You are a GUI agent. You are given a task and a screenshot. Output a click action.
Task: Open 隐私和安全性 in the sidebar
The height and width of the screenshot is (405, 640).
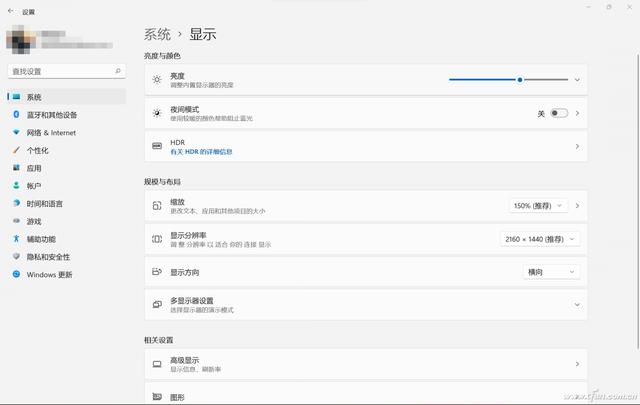coord(67,257)
